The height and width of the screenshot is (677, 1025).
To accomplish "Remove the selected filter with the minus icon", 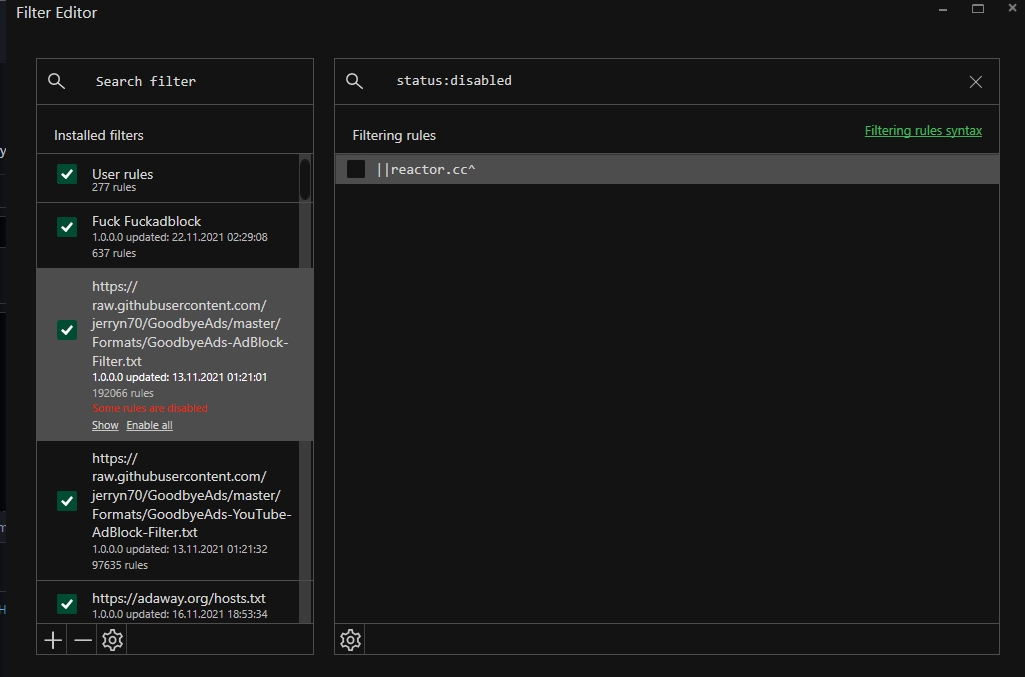I will point(82,640).
